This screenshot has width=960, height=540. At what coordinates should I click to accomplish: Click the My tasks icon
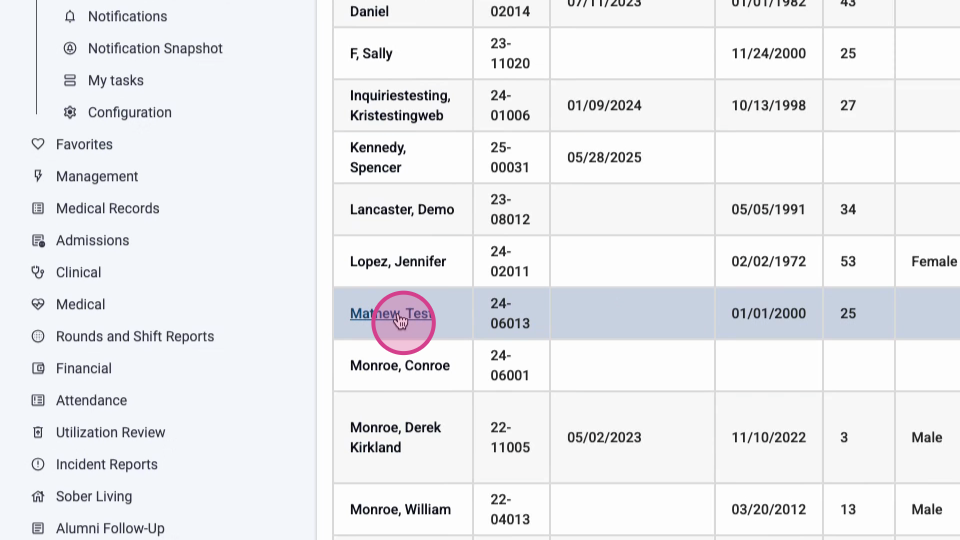coord(70,80)
